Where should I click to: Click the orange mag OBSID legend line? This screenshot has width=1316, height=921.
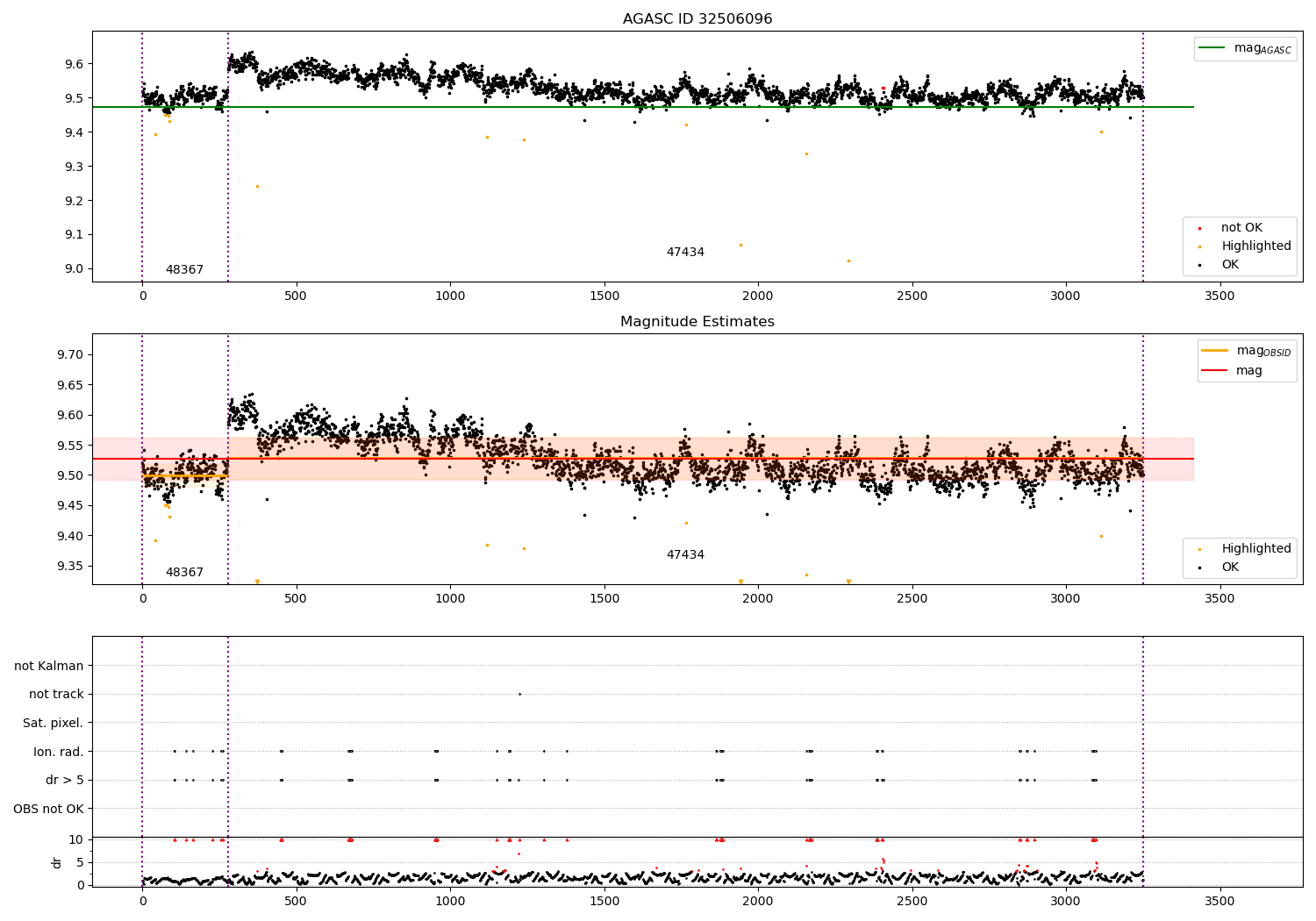point(1215,351)
